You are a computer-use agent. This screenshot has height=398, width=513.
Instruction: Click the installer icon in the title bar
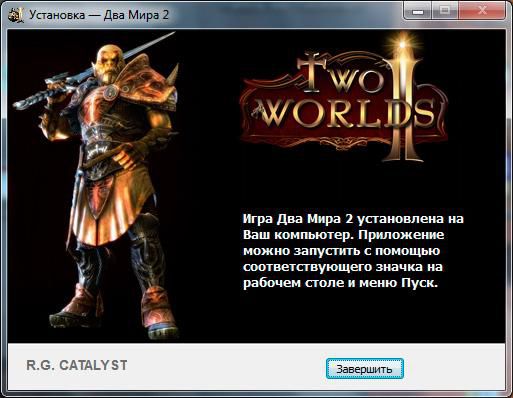(16, 15)
